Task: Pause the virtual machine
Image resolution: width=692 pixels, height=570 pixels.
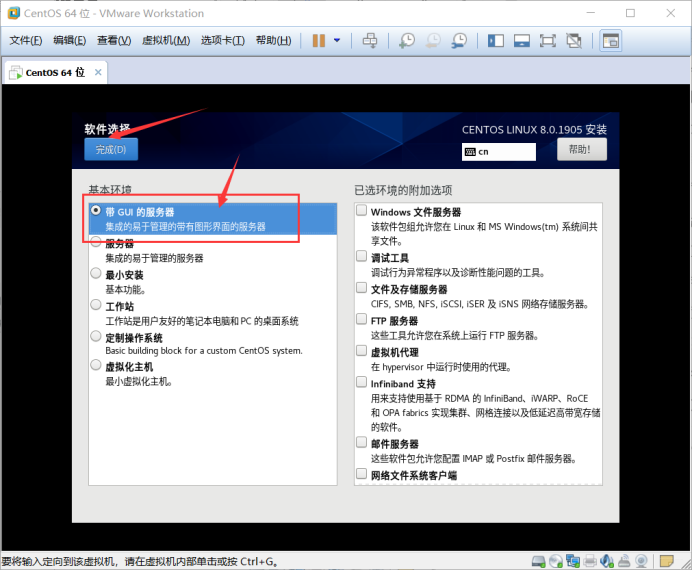Action: (319, 41)
